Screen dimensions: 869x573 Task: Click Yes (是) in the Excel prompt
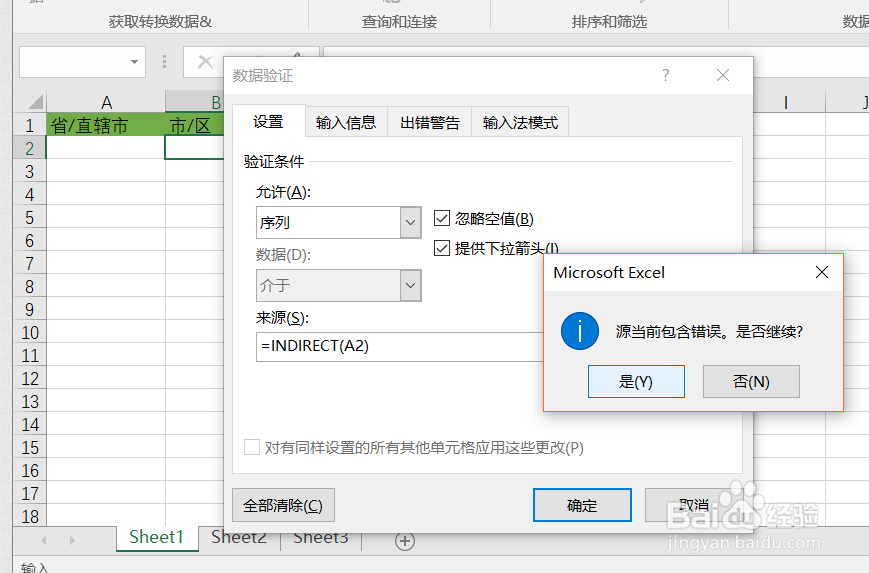(636, 381)
